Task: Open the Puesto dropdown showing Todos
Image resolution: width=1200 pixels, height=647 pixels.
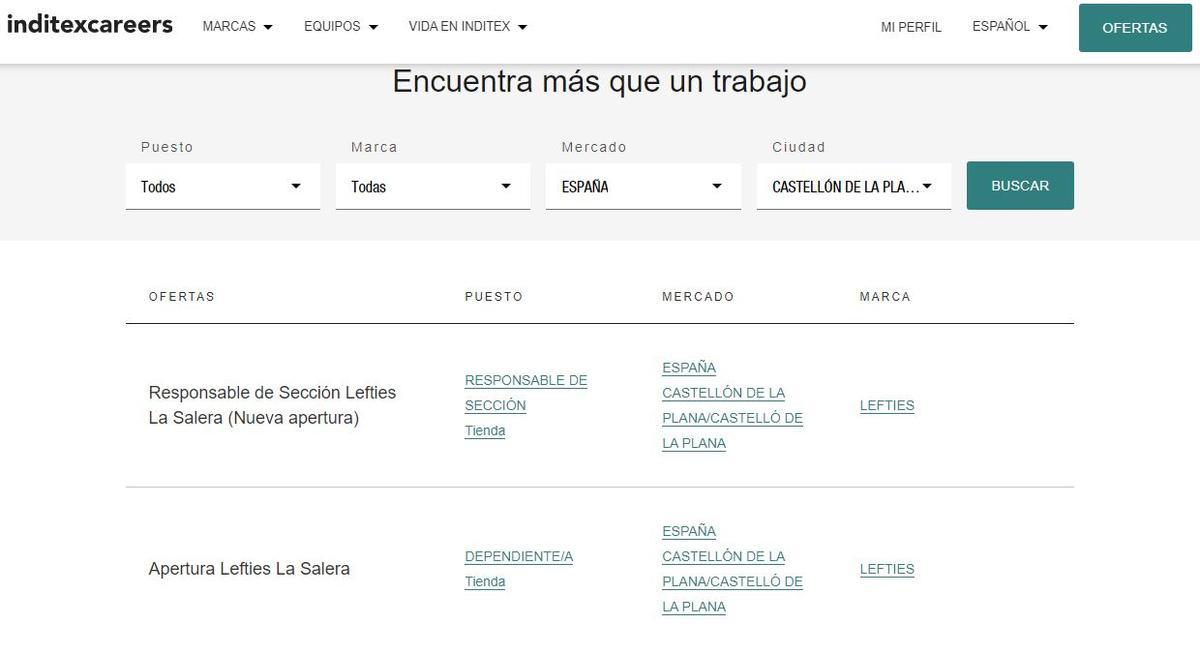Action: 222,186
